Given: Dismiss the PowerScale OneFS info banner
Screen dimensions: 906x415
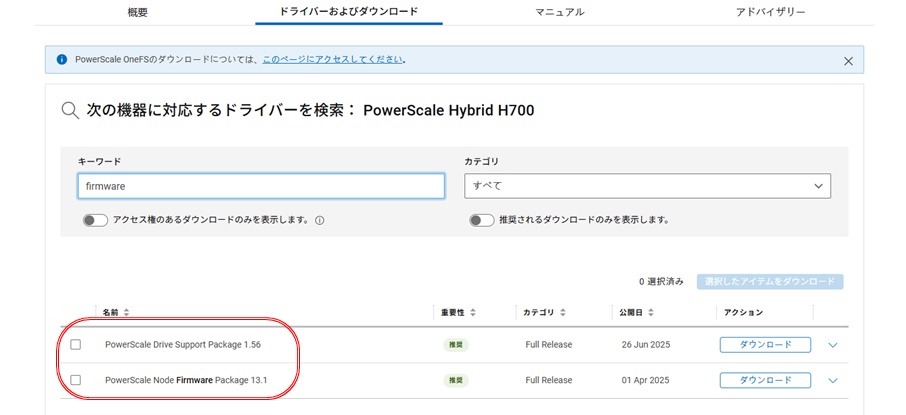Looking at the screenshot, I should pos(848,61).
